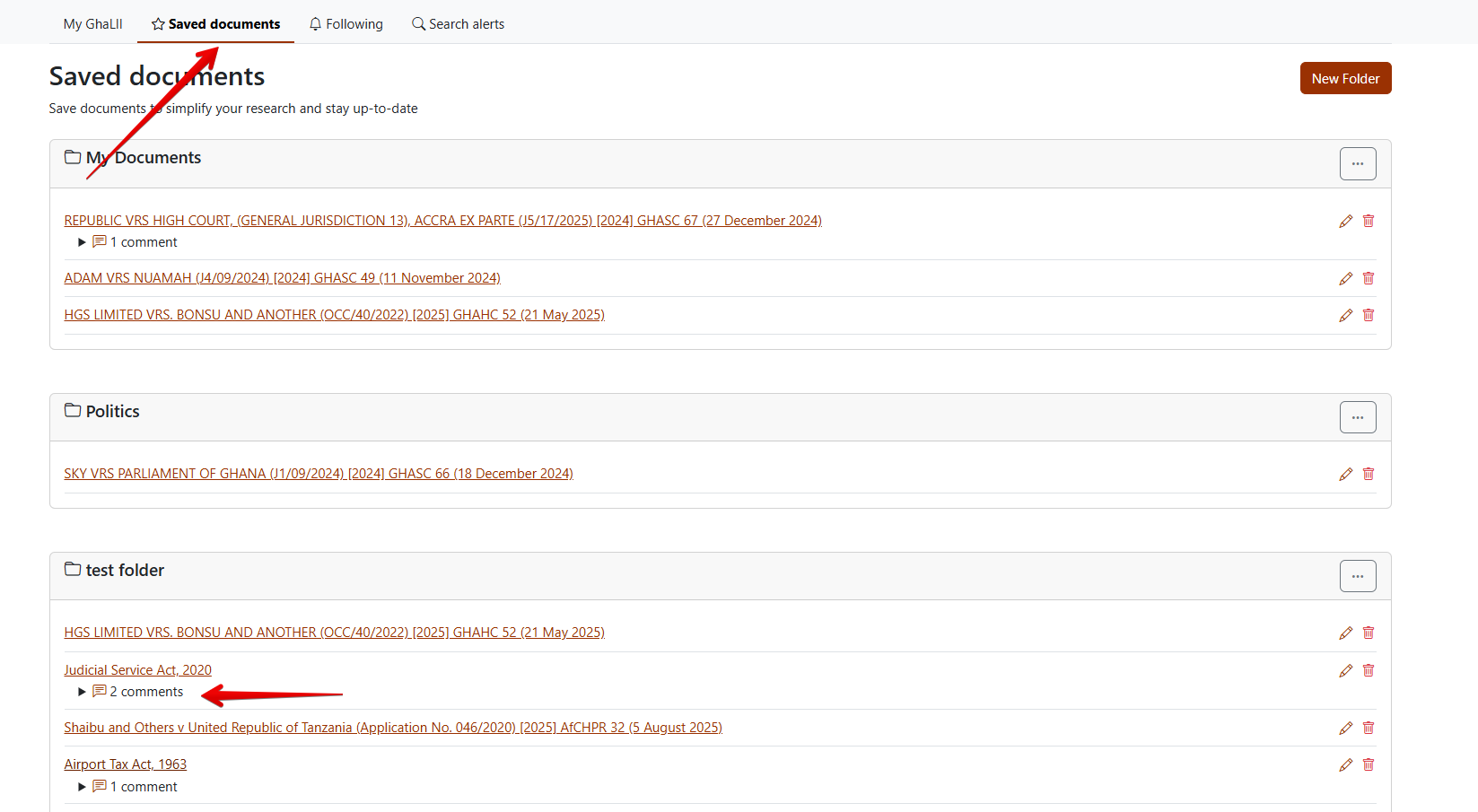The image size is (1478, 812).
Task: Open the Airport Tax Act, 1963 link
Action: pos(125,764)
